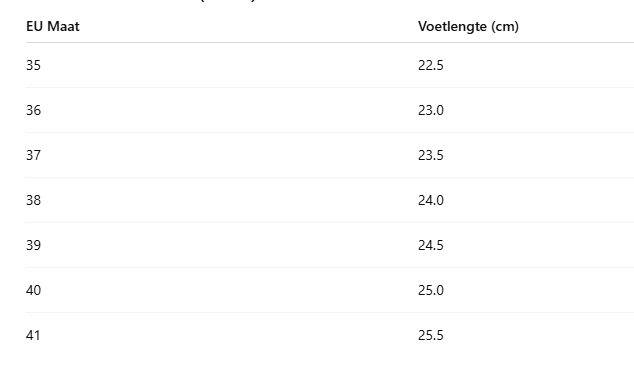Viewport: 634px width, 372px height.
Task: Select the EU size 40 cell
Action: point(34,290)
